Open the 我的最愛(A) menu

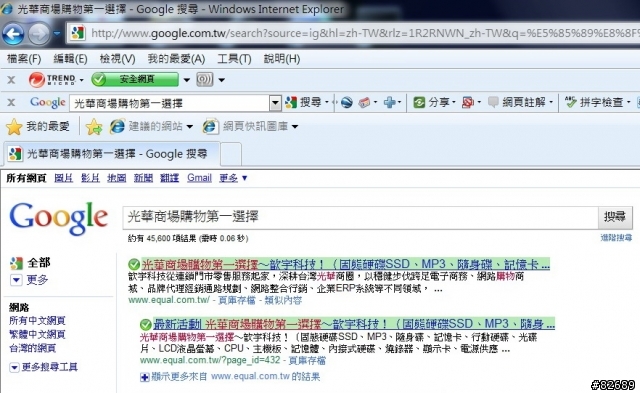tap(176, 59)
